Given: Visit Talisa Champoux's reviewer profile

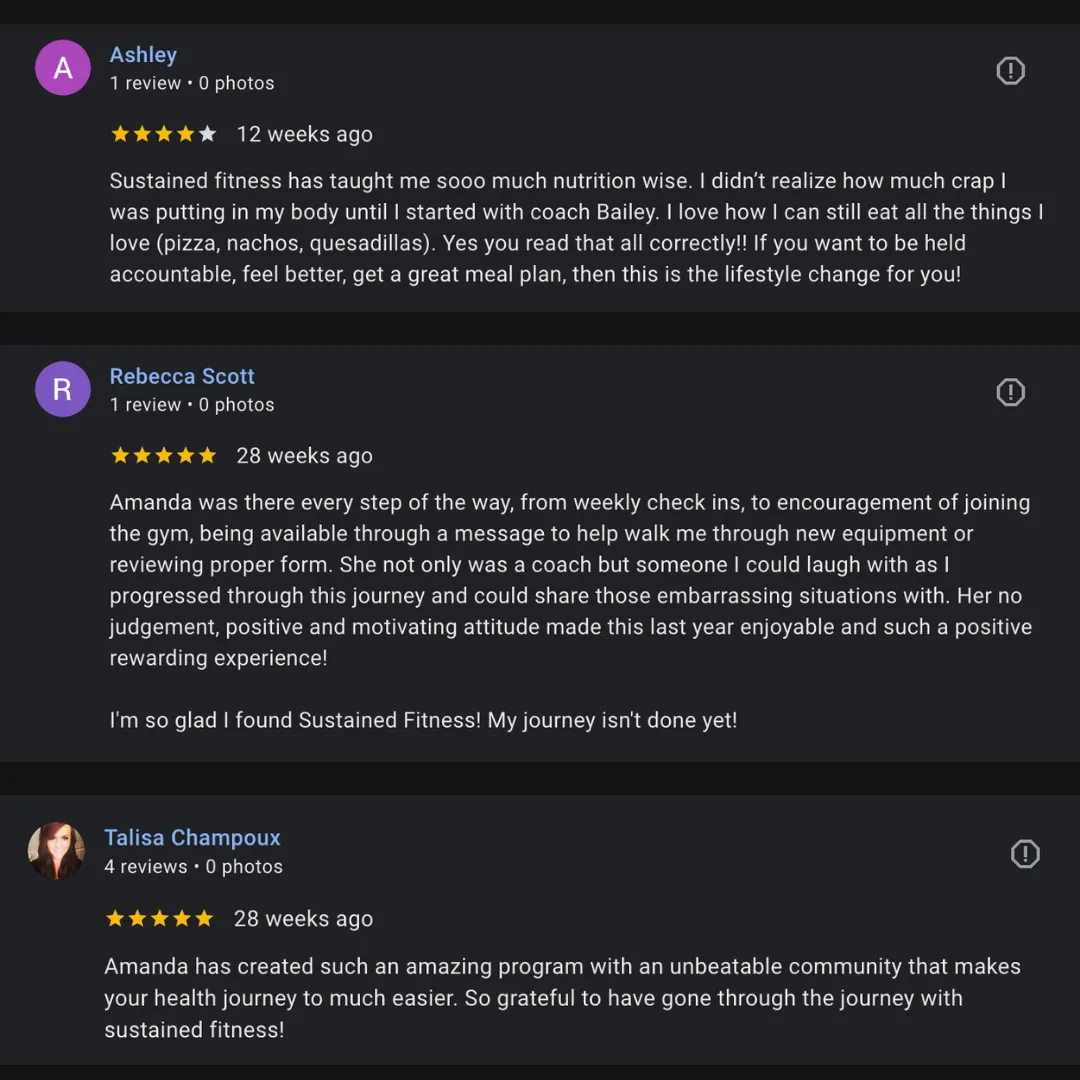Looking at the screenshot, I should [x=192, y=838].
